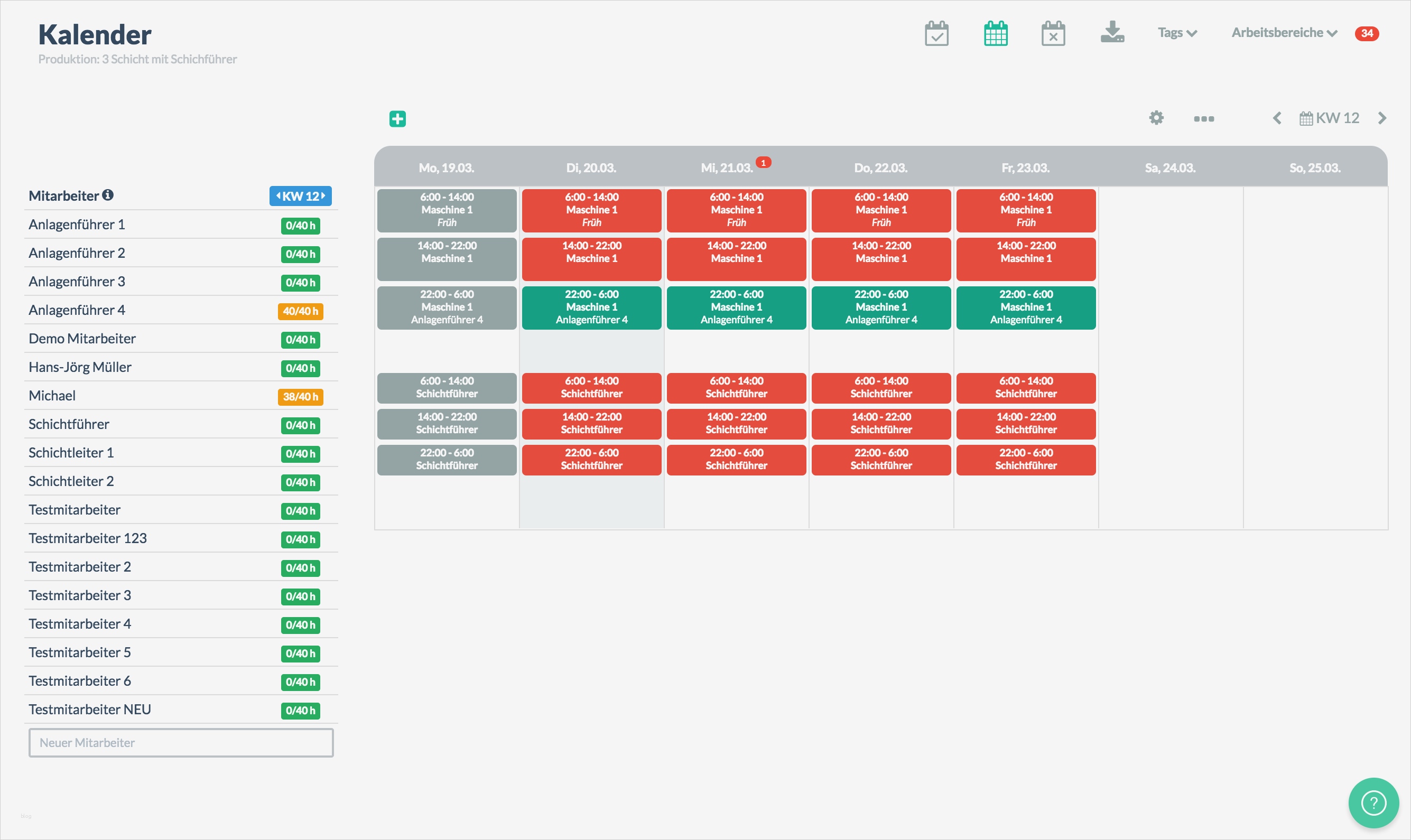Image resolution: width=1411 pixels, height=840 pixels.
Task: Select employee Anlagenführer 4 in list
Action: (77, 310)
